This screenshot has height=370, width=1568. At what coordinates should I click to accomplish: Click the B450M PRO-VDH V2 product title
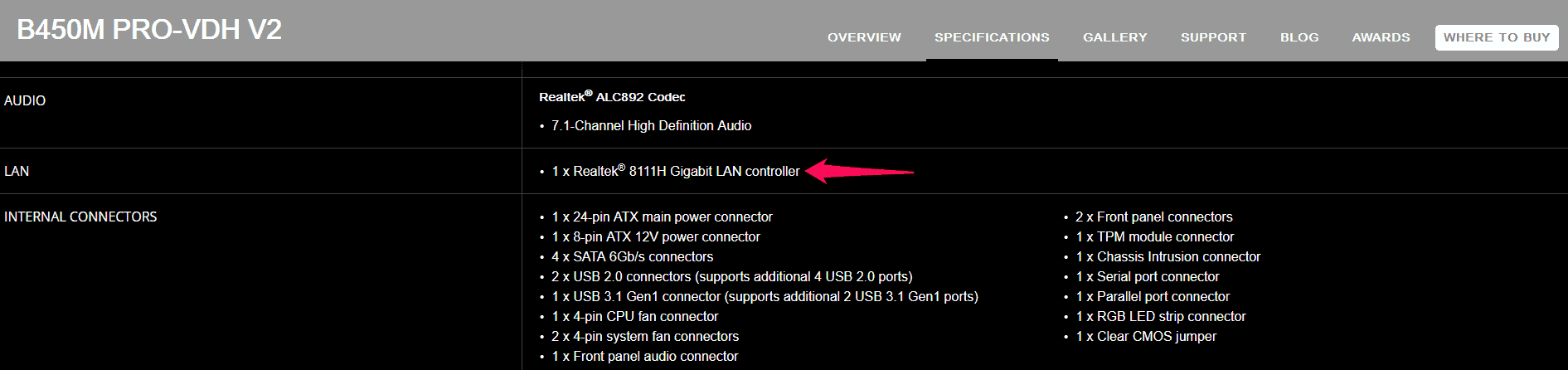[x=149, y=30]
